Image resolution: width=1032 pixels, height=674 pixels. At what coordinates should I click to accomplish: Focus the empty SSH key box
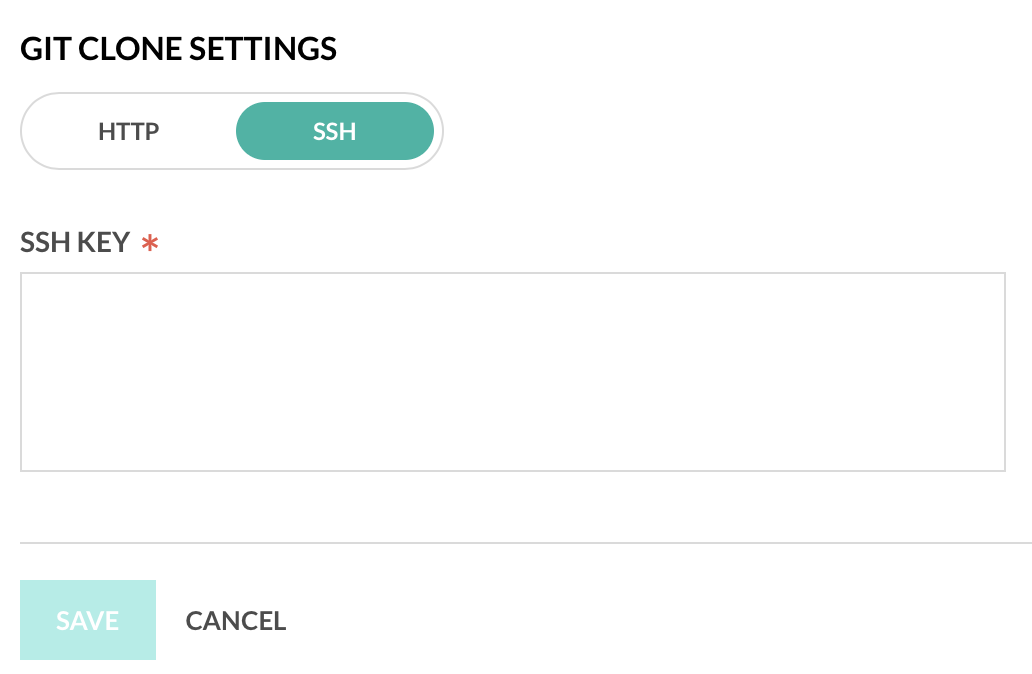click(512, 371)
